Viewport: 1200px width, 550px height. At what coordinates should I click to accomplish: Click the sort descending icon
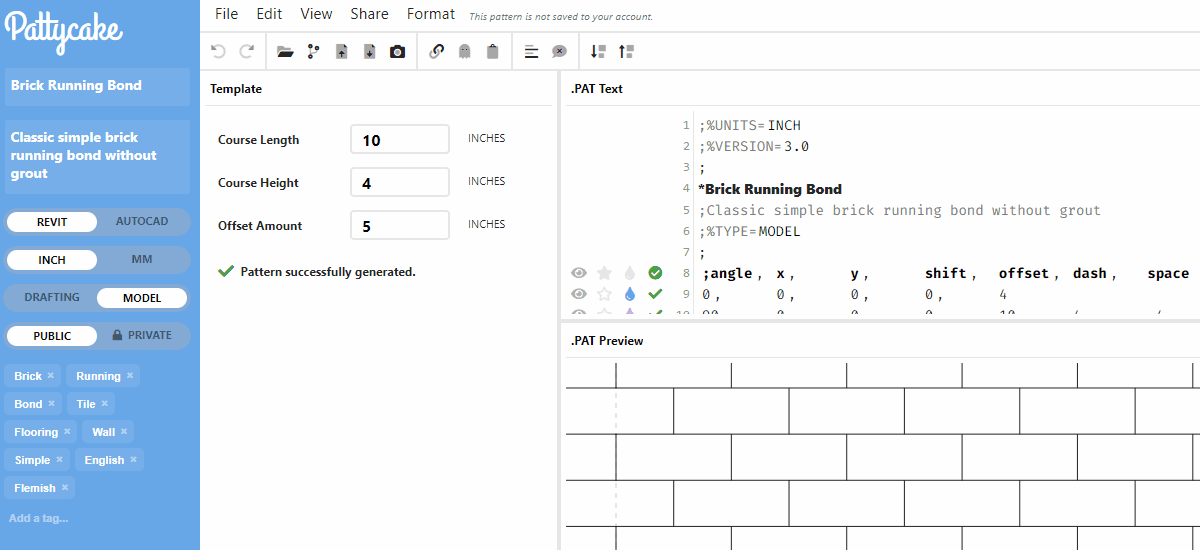point(598,52)
